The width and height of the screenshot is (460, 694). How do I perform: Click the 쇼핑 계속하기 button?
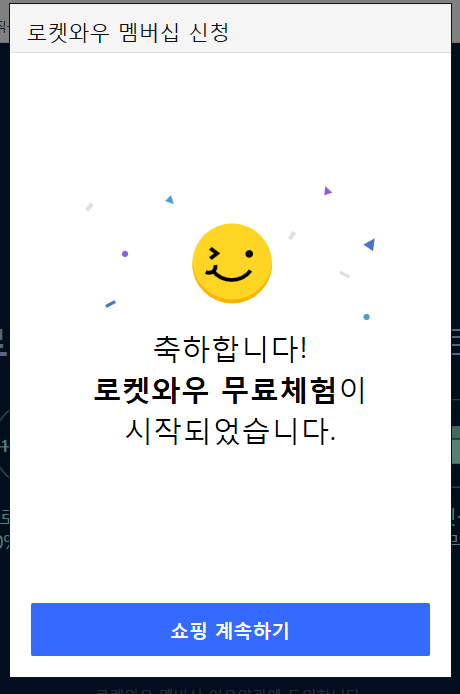(230, 629)
